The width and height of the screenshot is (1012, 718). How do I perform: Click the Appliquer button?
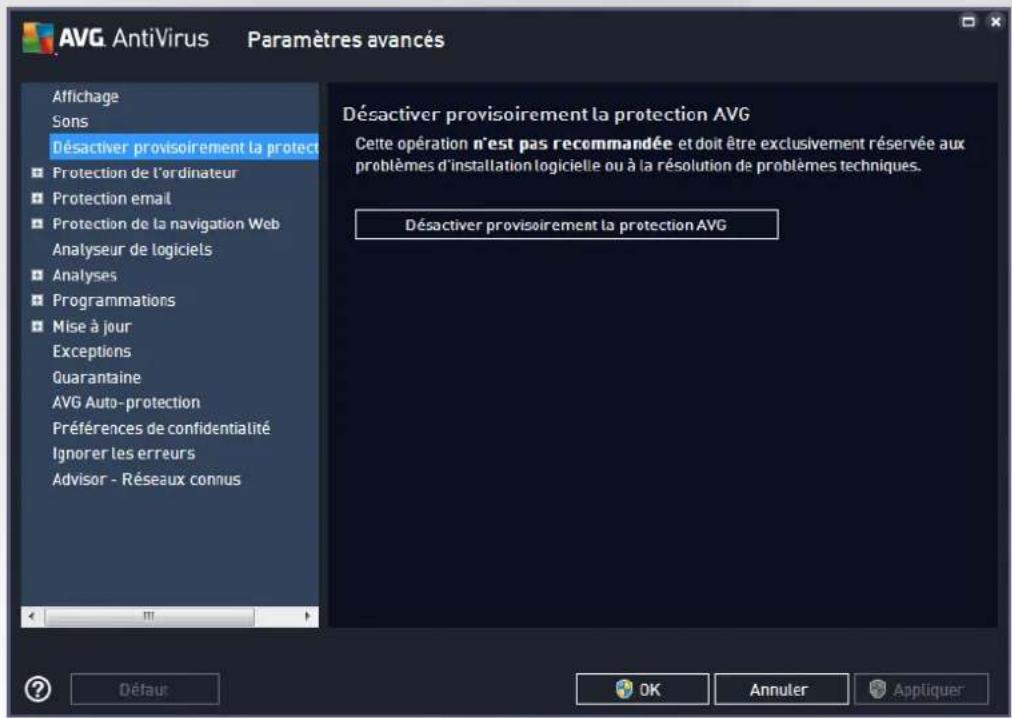click(x=921, y=689)
